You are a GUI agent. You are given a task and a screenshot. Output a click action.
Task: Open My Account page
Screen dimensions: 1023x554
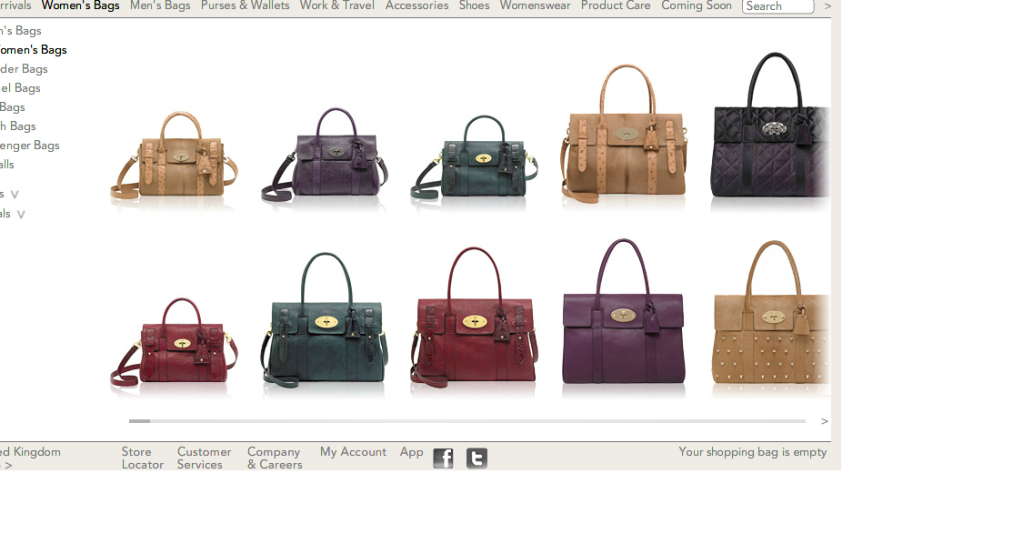(352, 452)
